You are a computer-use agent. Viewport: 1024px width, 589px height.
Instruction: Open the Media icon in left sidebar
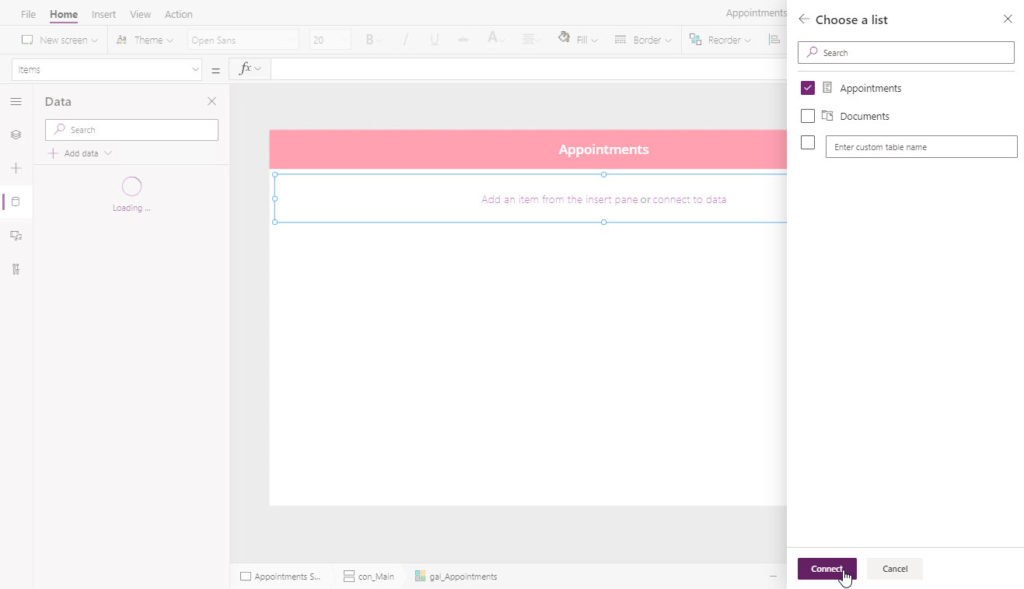(x=16, y=236)
